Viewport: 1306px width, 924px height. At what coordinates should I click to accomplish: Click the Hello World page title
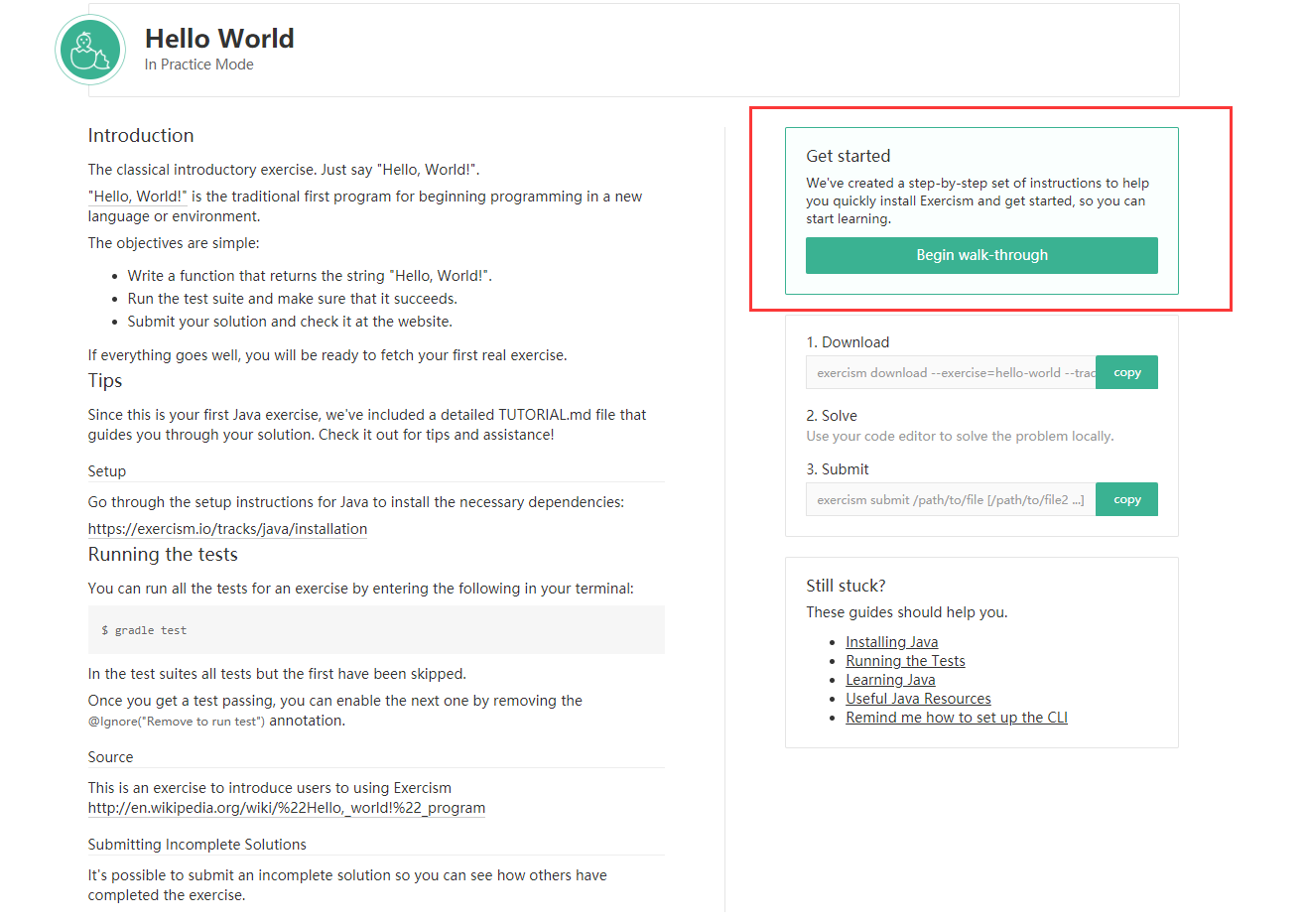219,39
